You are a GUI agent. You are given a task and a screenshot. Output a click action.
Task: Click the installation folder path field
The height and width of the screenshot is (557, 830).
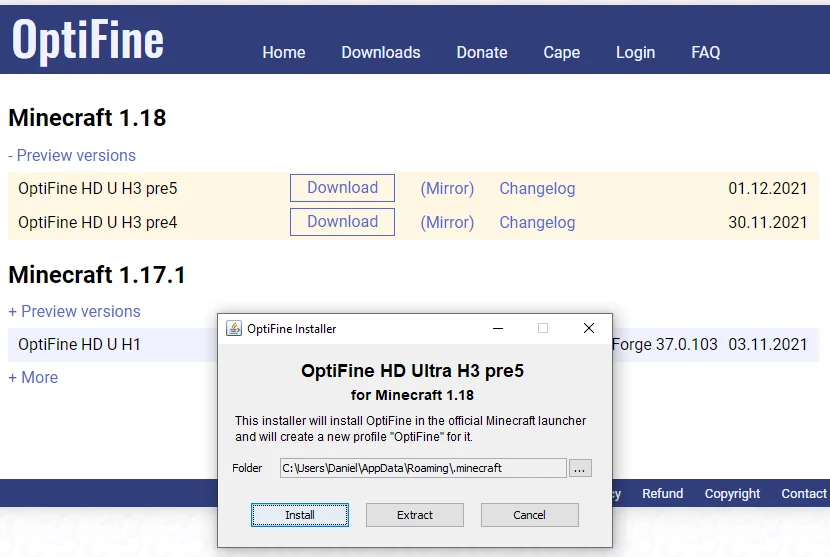[x=422, y=468]
